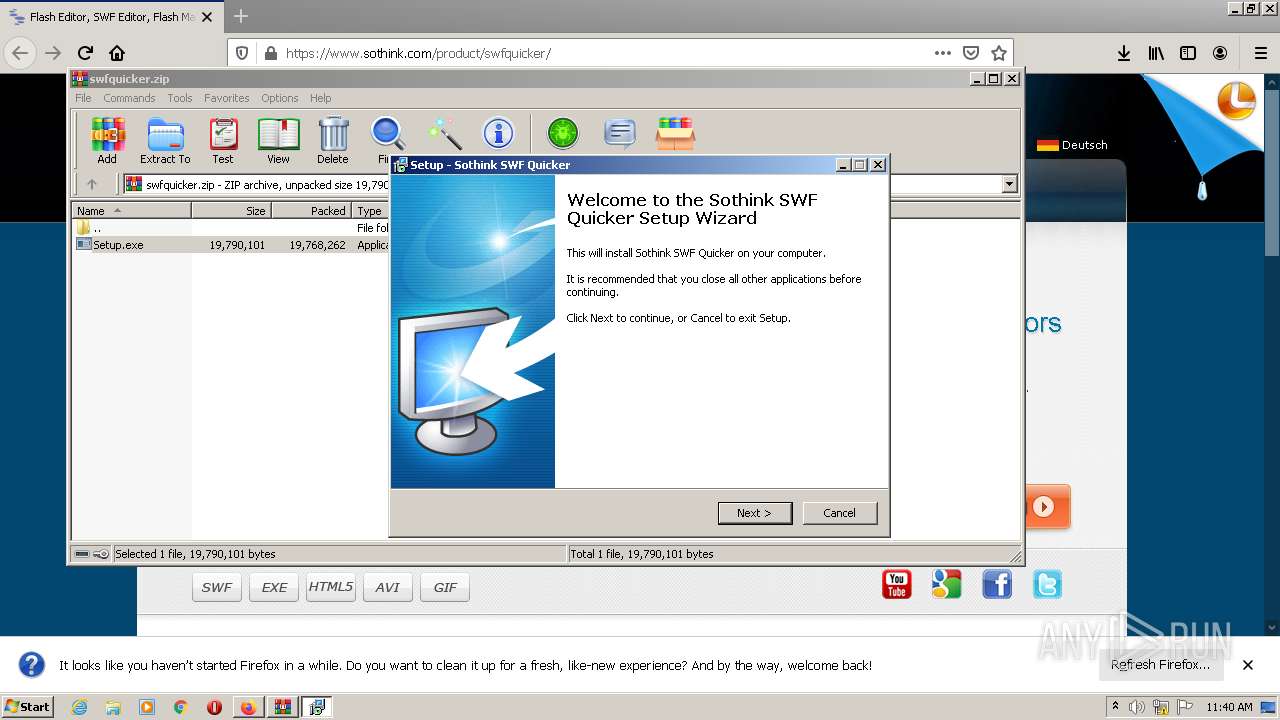Open Chrome from the taskbar

[181, 707]
